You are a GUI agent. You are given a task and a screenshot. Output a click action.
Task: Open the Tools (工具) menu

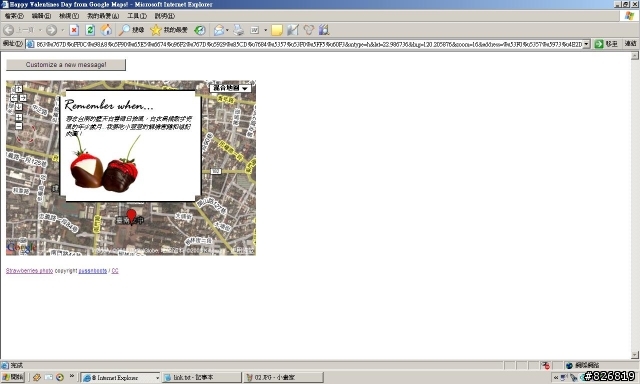(x=137, y=16)
